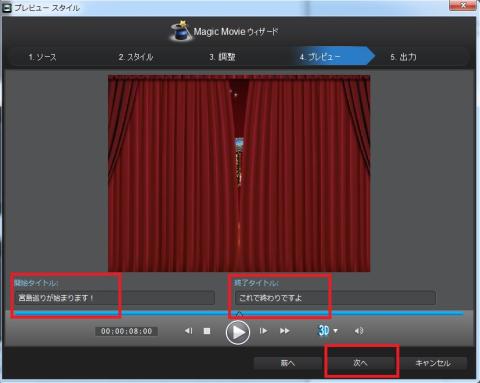
Task: Close the プレビュー スタイル window
Action: click(x=463, y=5)
